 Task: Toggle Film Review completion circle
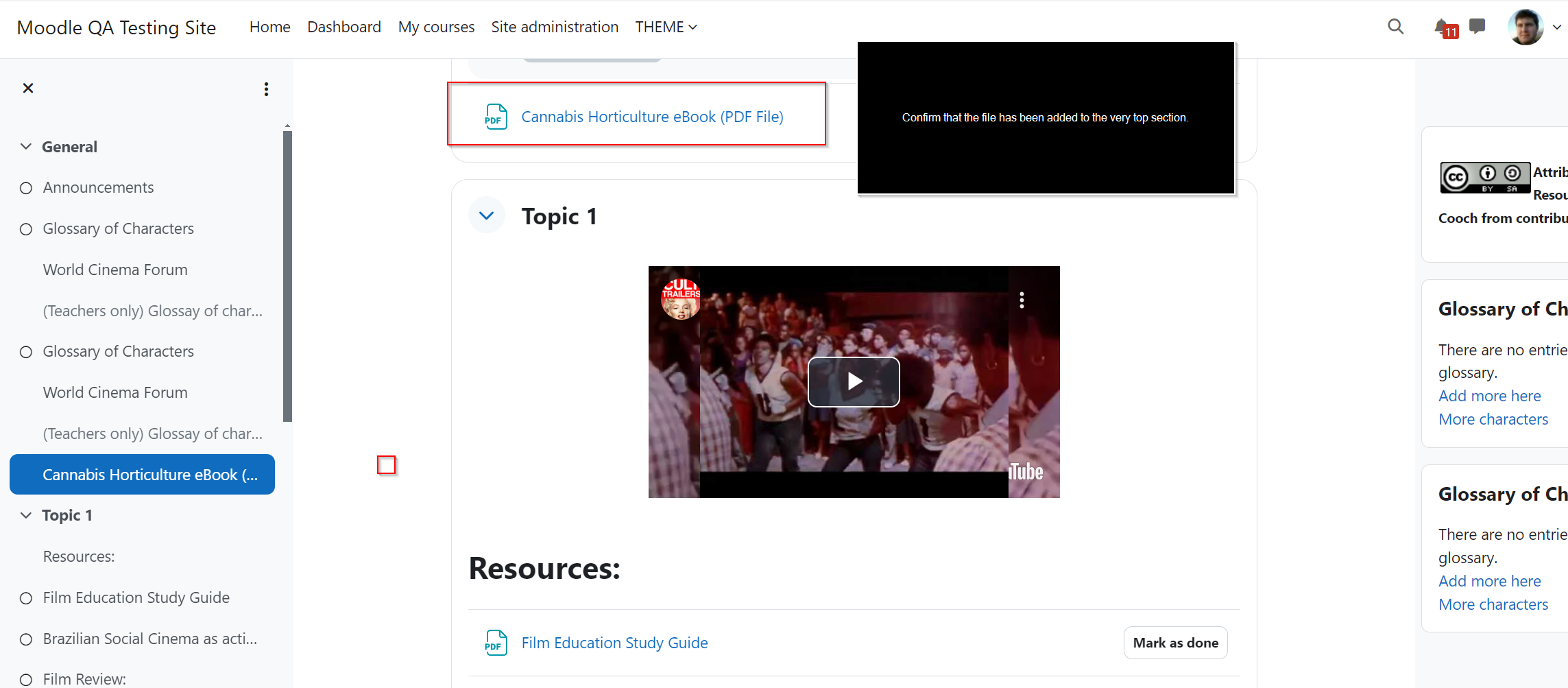pos(26,680)
